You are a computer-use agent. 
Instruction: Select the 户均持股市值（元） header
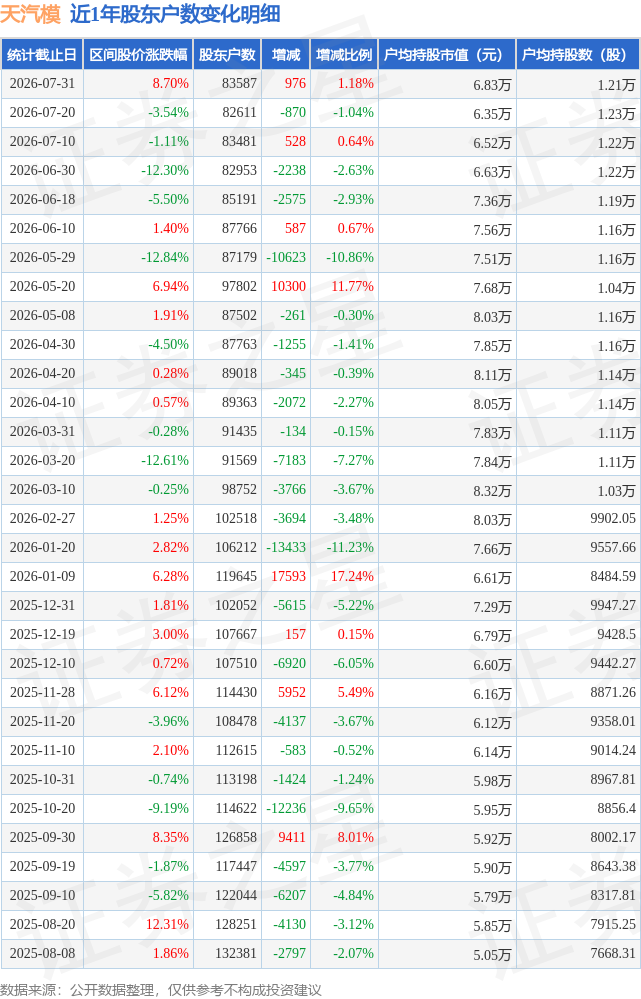[x=447, y=55]
